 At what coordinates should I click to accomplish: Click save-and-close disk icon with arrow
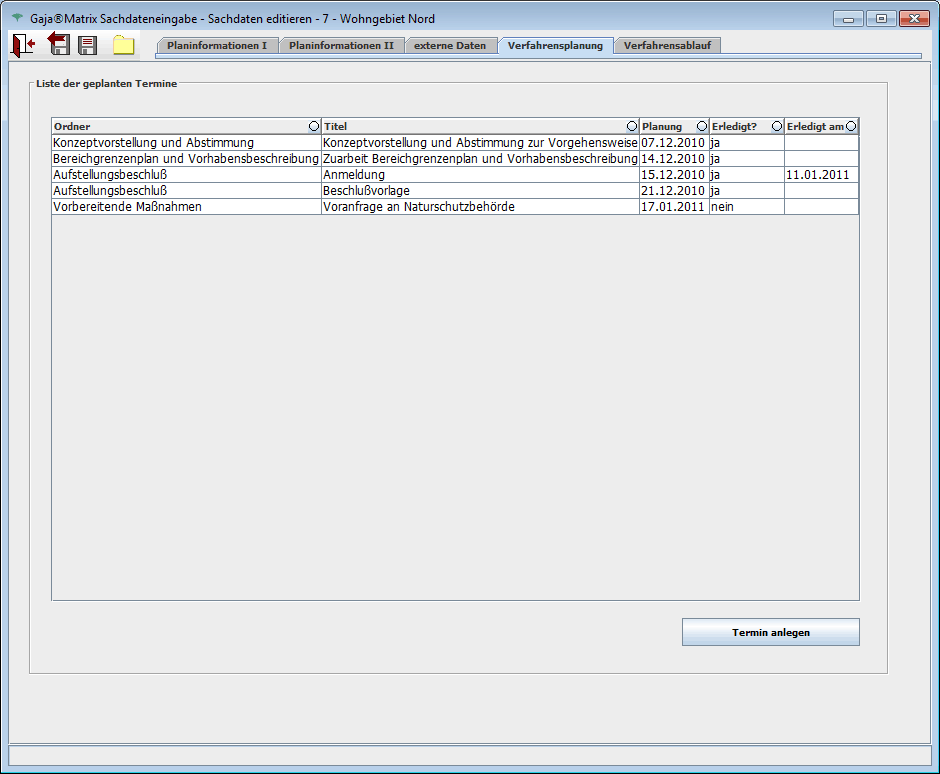click(x=58, y=44)
